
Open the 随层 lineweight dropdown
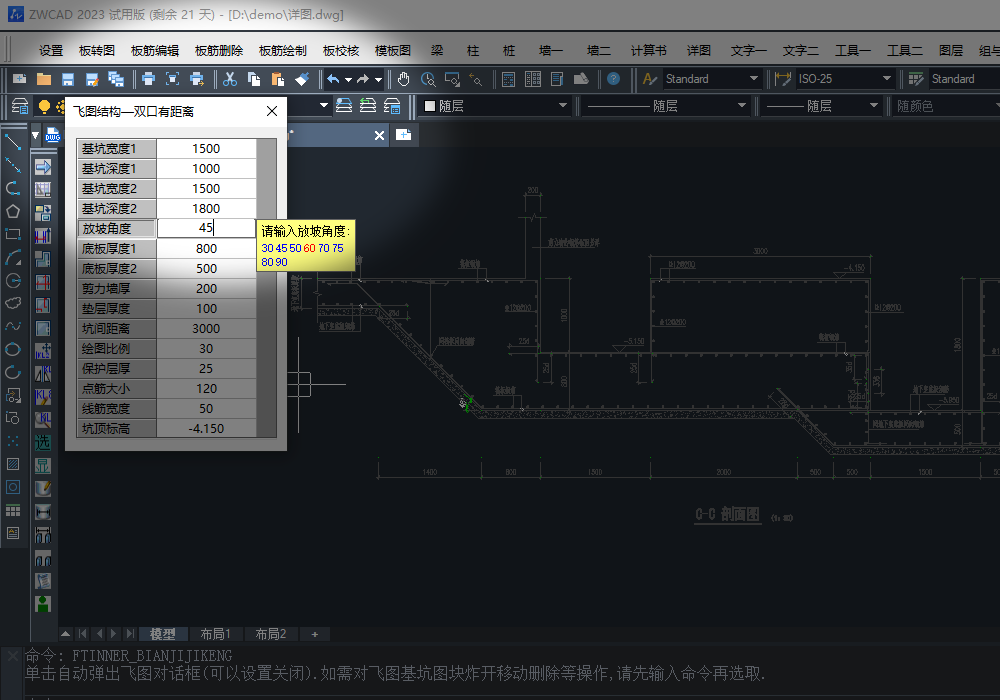pyautogui.click(x=821, y=106)
